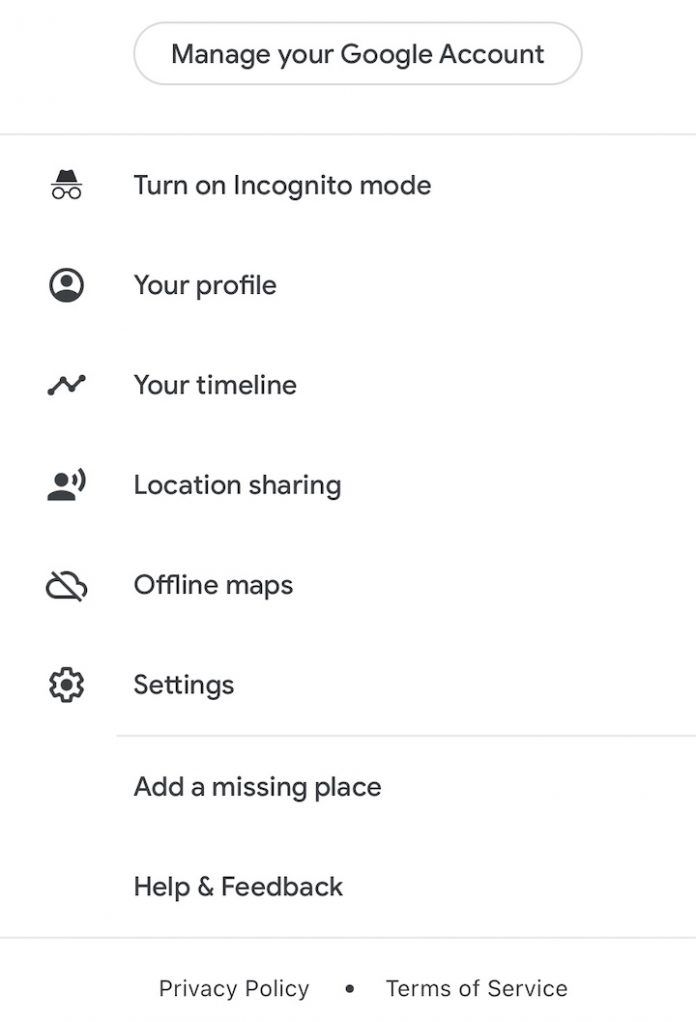The height and width of the screenshot is (1022, 696).
Task: Click the broadcast waves beside the sharing person
Action: [x=77, y=477]
